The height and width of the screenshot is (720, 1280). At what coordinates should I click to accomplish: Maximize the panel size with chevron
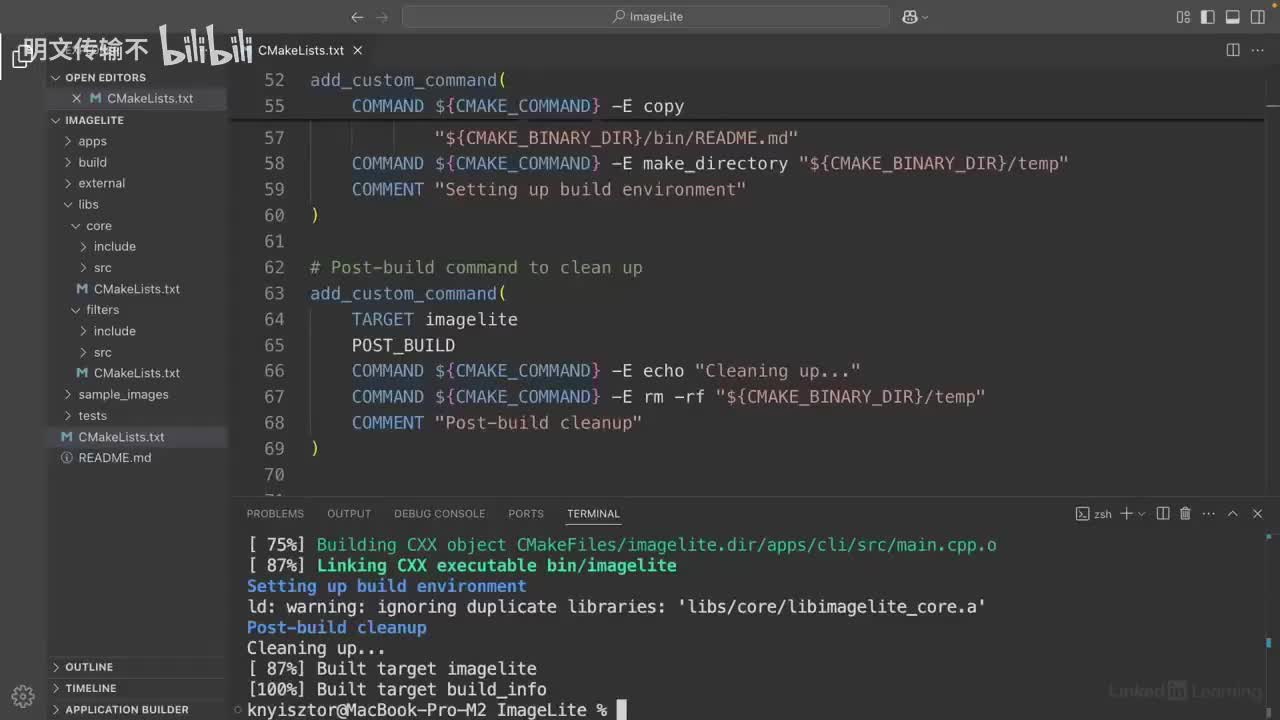pyautogui.click(x=1232, y=514)
